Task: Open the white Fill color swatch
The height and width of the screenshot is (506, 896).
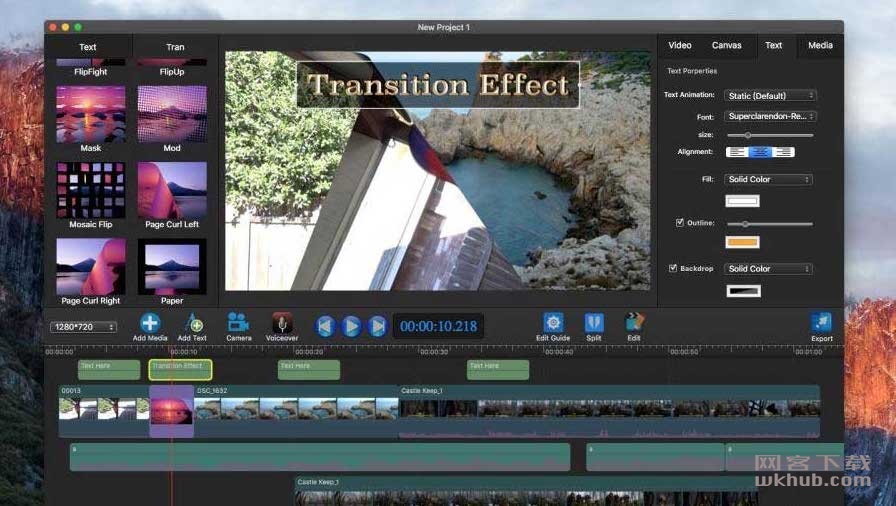Action: point(742,201)
